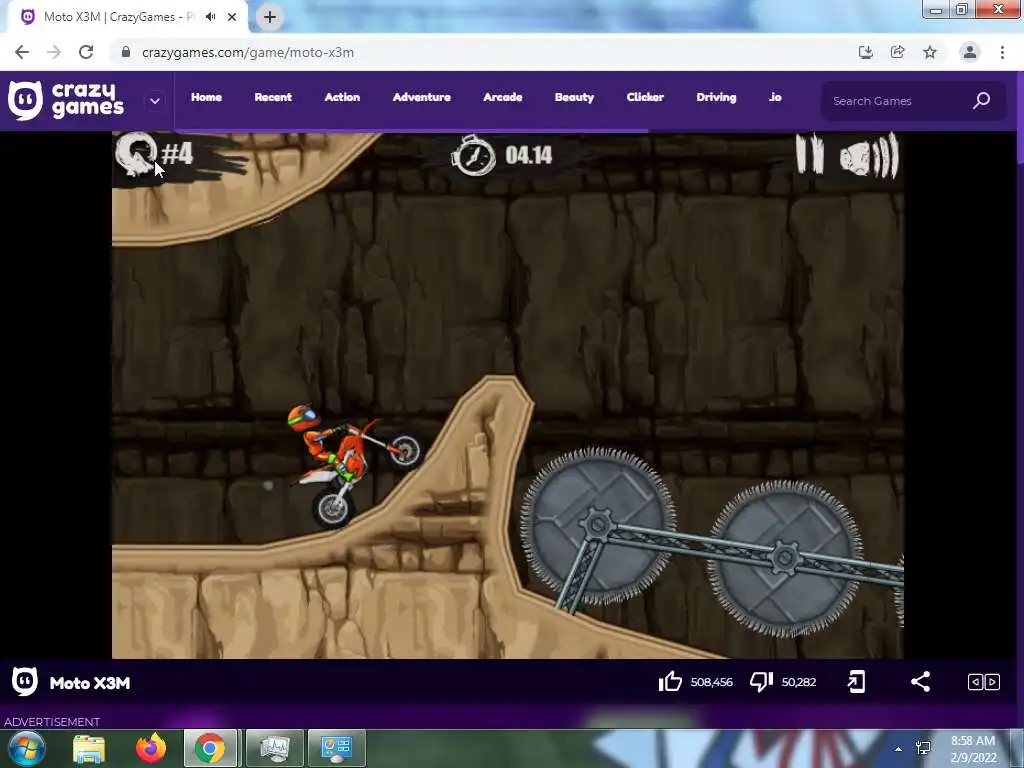Switch to Chrome in taskbar
The width and height of the screenshot is (1024, 768).
point(210,748)
